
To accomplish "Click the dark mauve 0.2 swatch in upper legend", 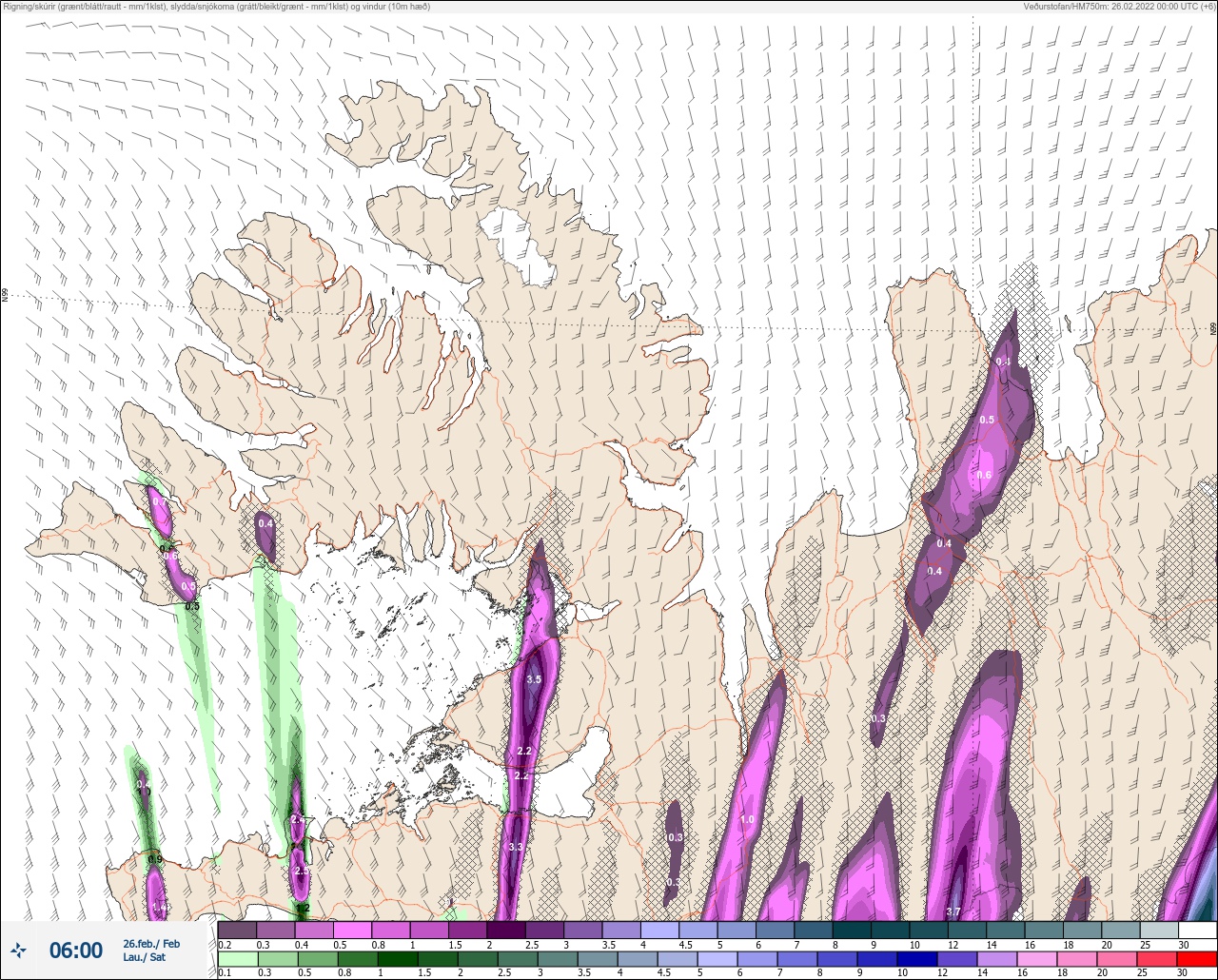I will pos(237,930).
